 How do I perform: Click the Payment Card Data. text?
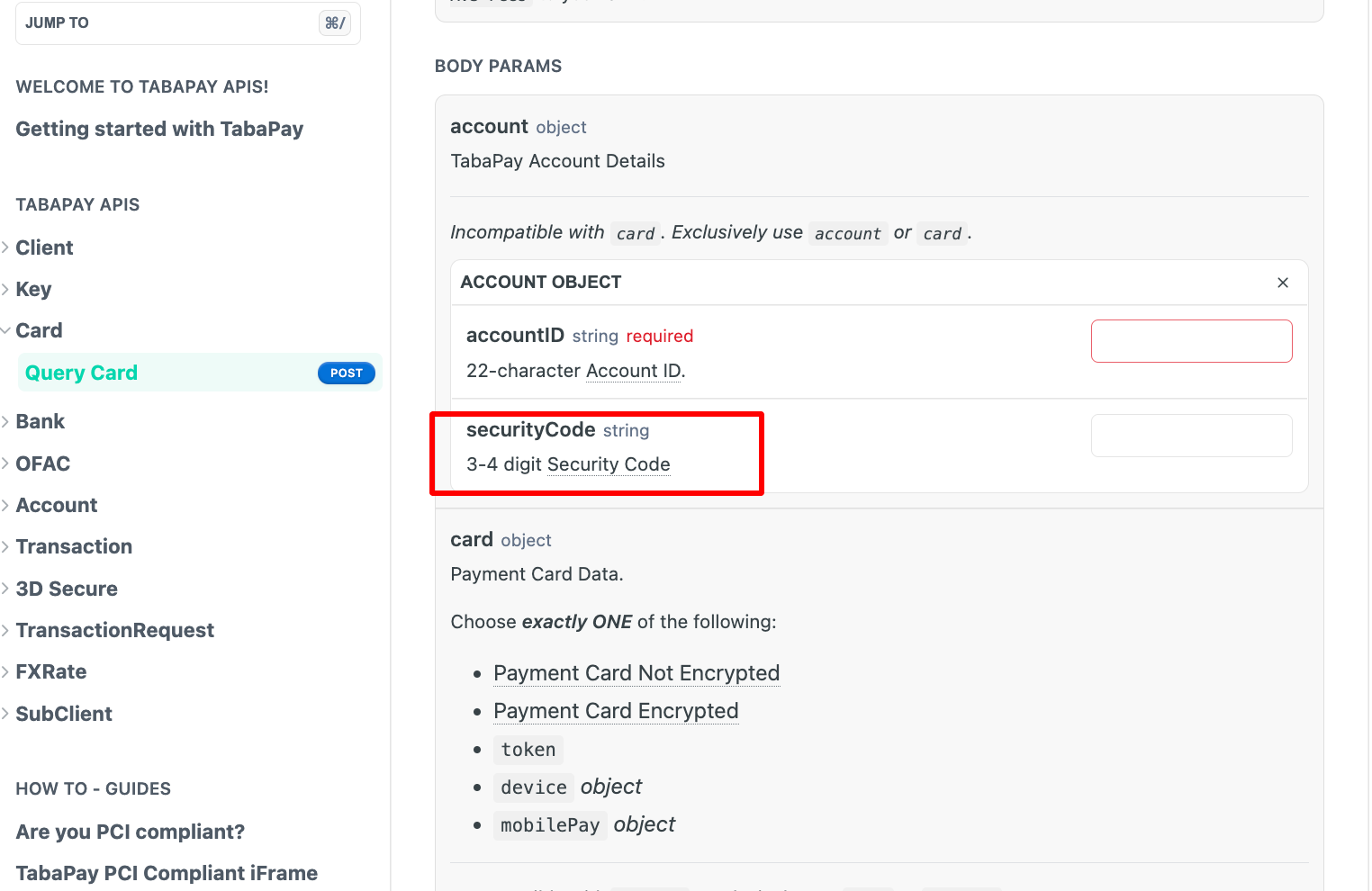[x=537, y=574]
